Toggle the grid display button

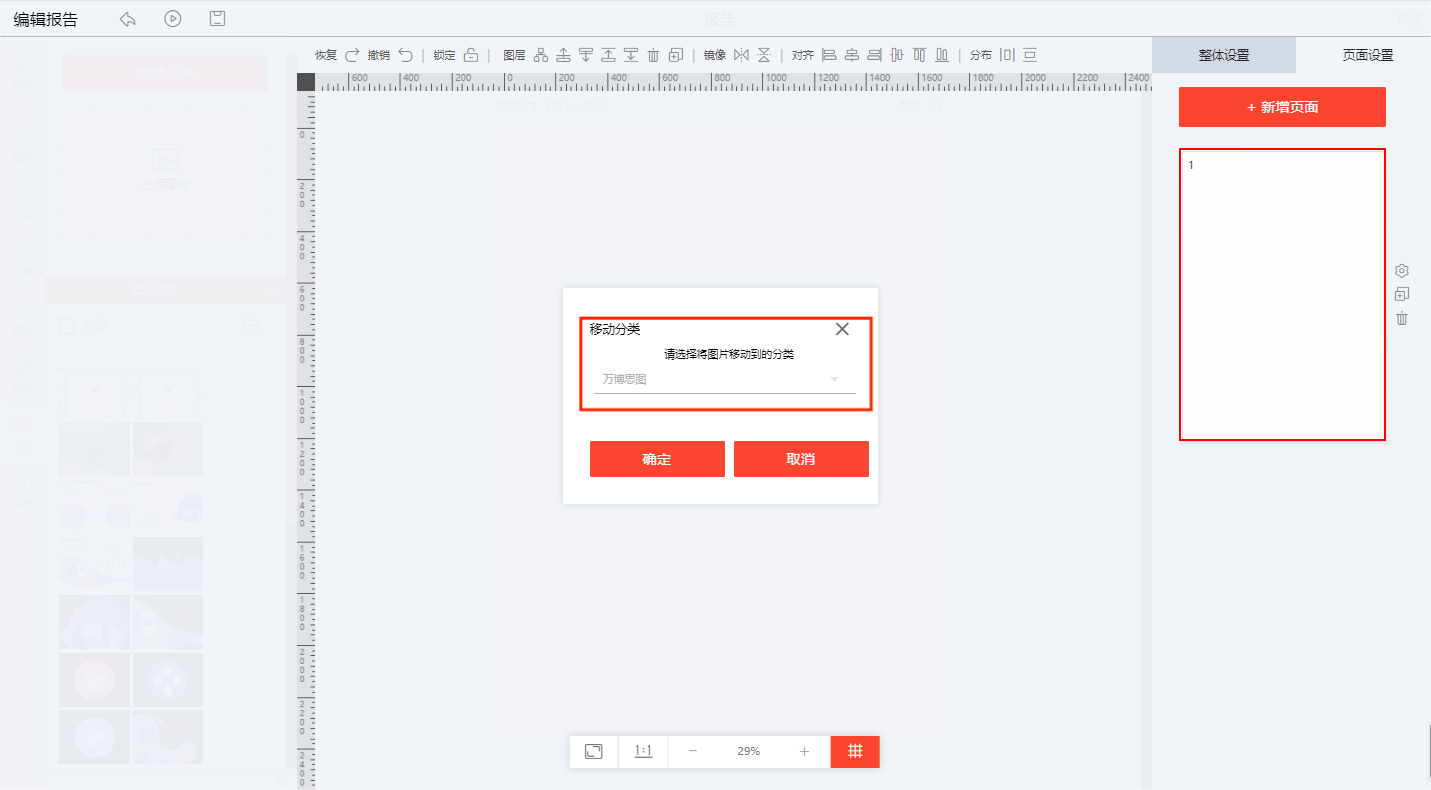click(x=855, y=751)
